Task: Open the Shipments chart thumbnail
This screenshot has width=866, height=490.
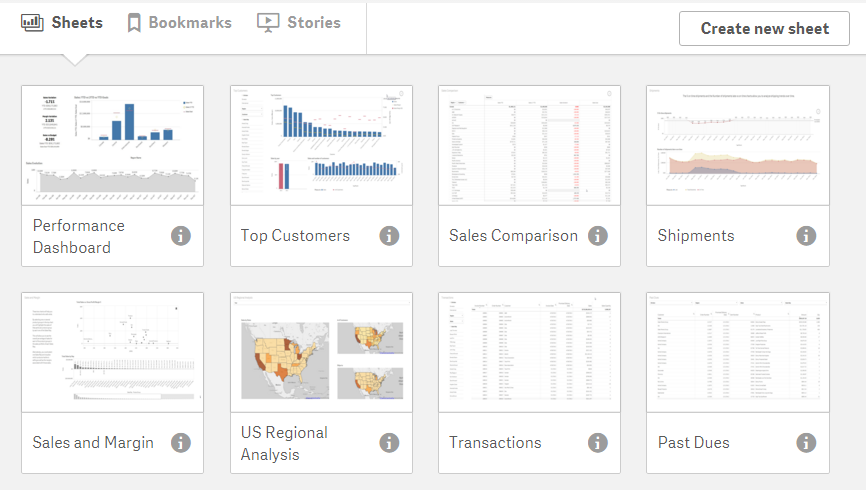Action: [x=737, y=145]
